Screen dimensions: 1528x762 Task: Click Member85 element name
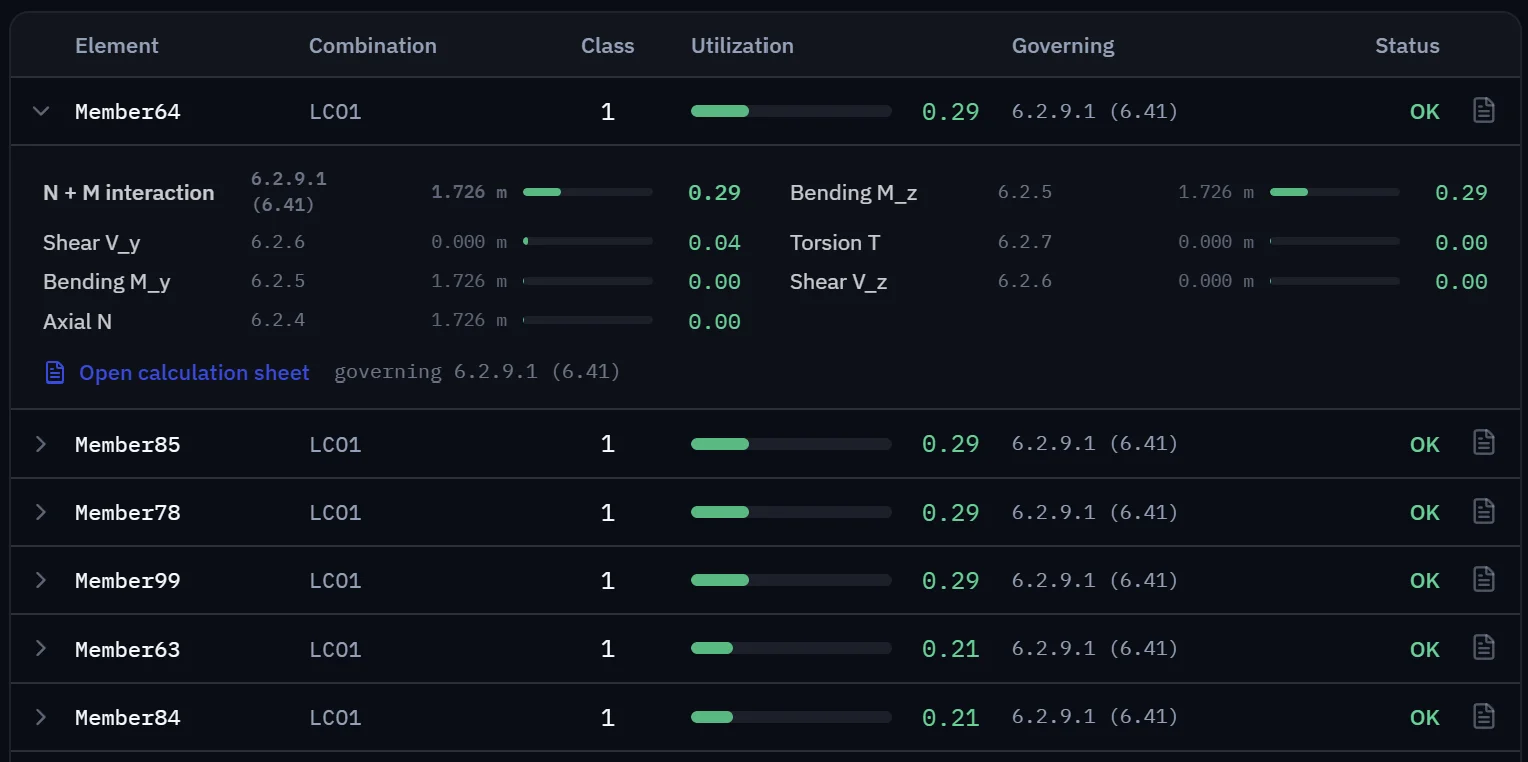pyautogui.click(x=128, y=444)
